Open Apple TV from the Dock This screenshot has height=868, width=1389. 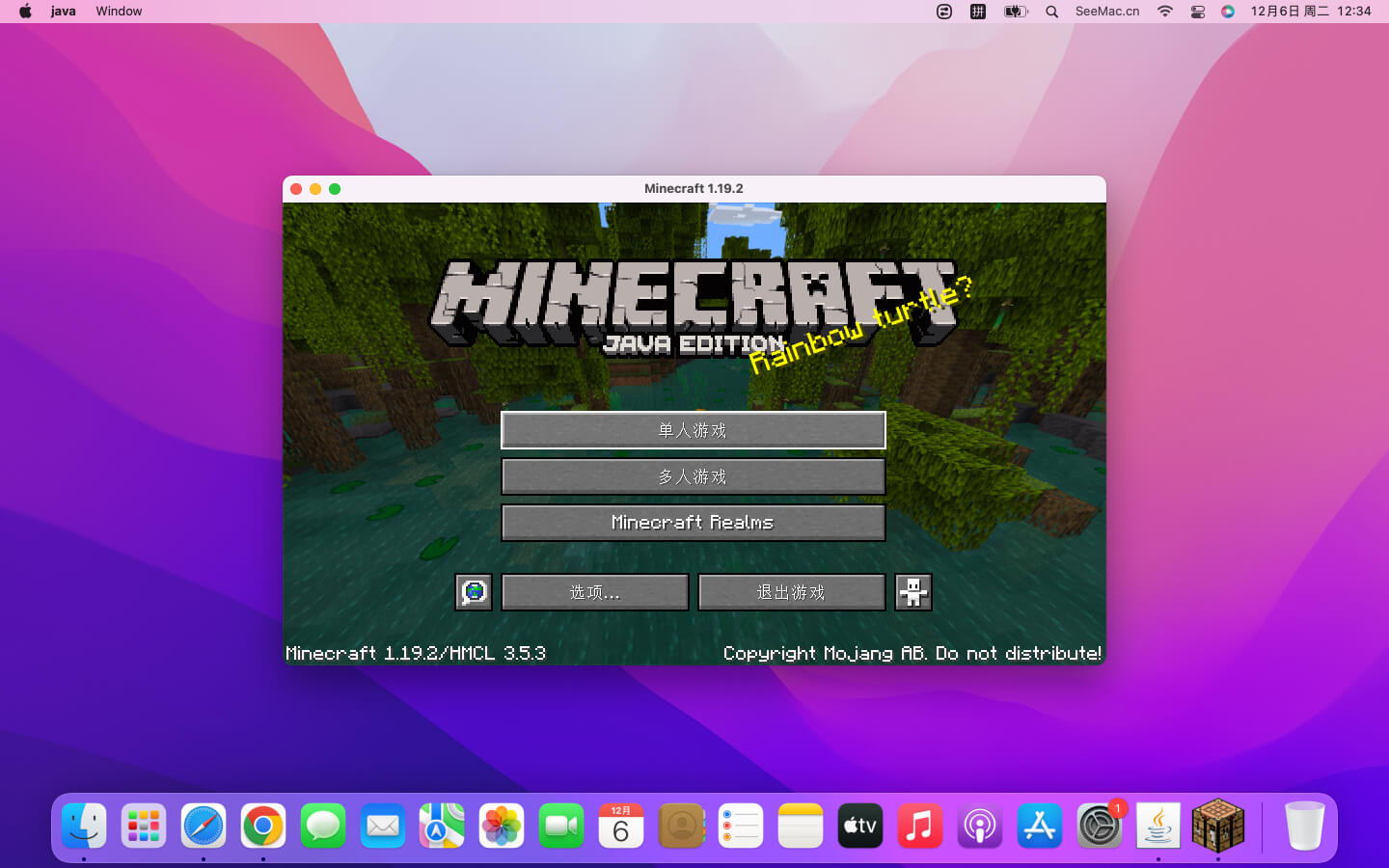click(860, 827)
